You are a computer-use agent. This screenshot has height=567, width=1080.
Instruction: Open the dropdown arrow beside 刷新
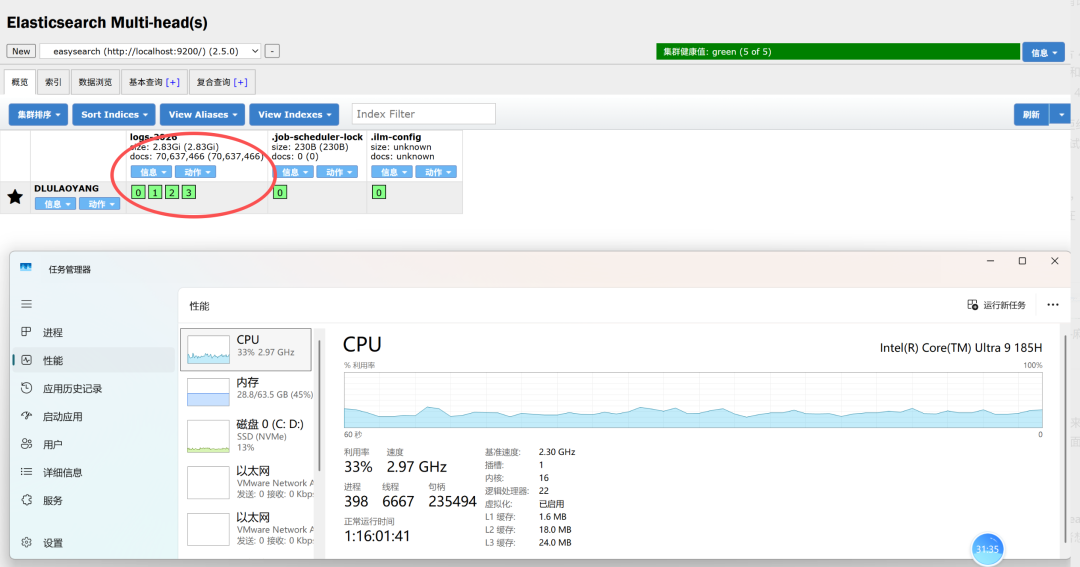pyautogui.click(x=1061, y=114)
